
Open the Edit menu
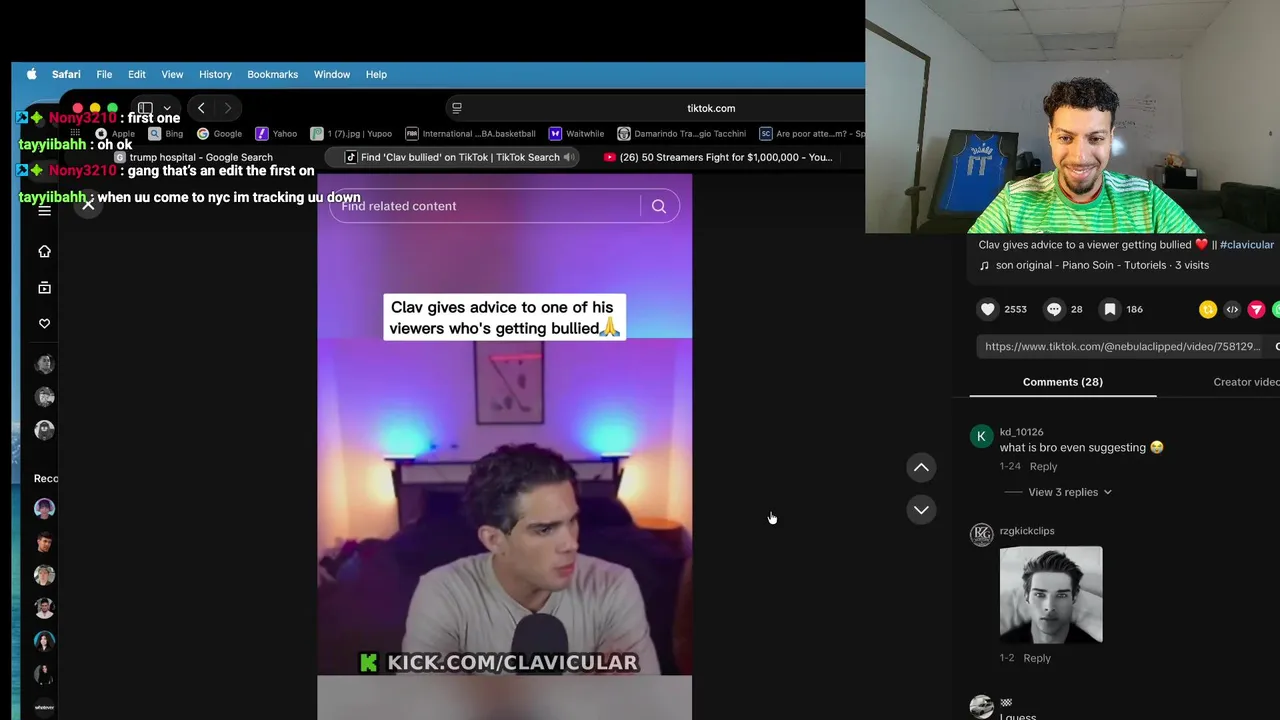tap(137, 74)
